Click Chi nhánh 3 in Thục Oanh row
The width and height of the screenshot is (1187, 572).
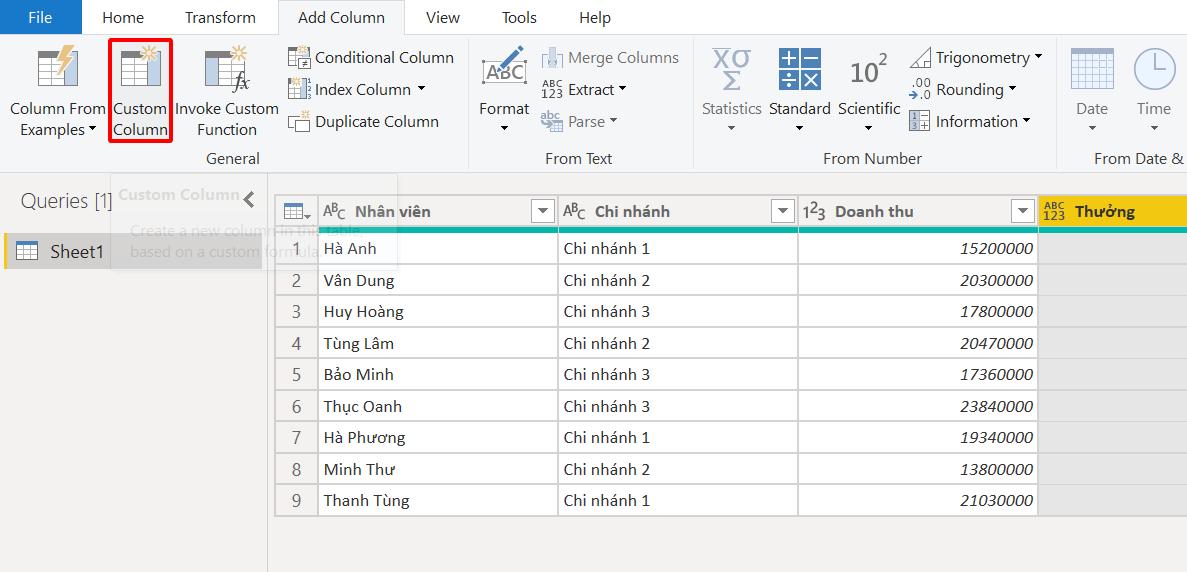[678, 406]
